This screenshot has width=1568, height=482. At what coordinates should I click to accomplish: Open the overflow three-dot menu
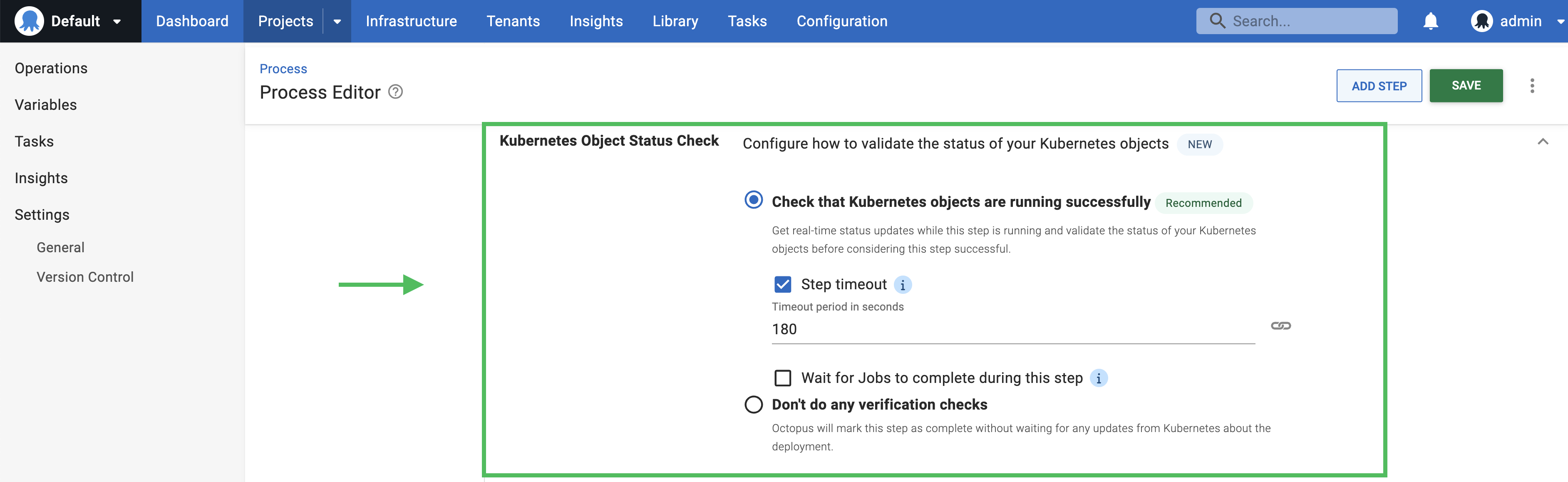[x=1533, y=86]
